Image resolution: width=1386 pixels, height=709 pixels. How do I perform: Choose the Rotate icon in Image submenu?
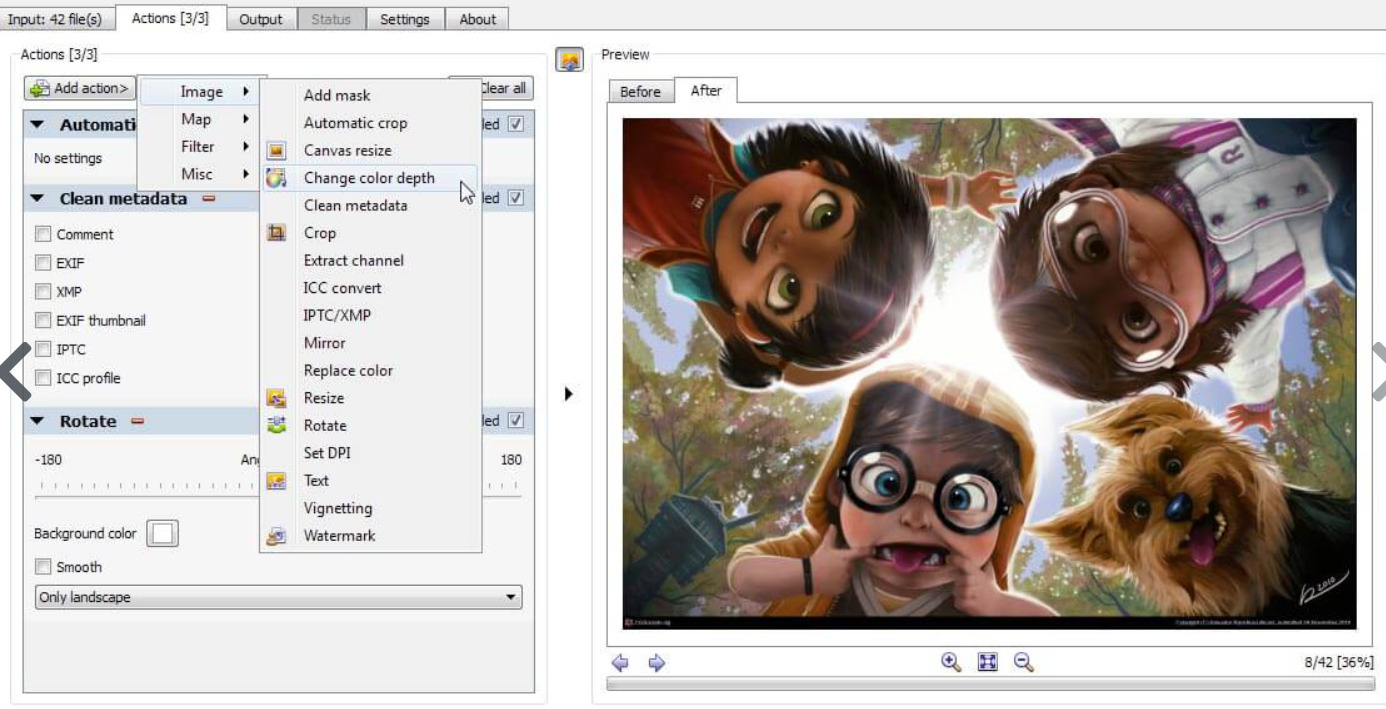[x=277, y=425]
